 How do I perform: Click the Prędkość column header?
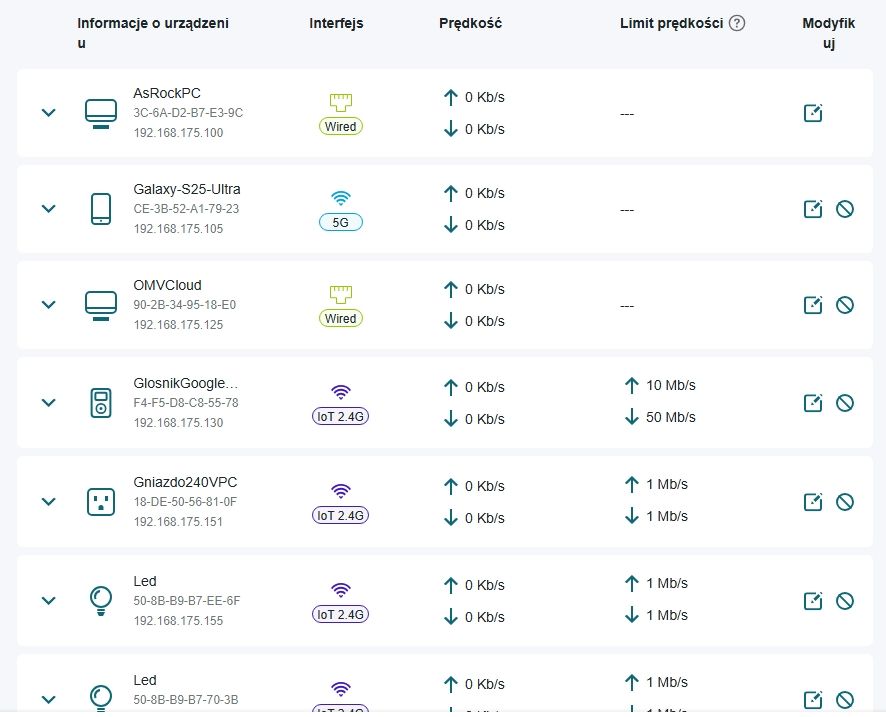click(x=470, y=23)
